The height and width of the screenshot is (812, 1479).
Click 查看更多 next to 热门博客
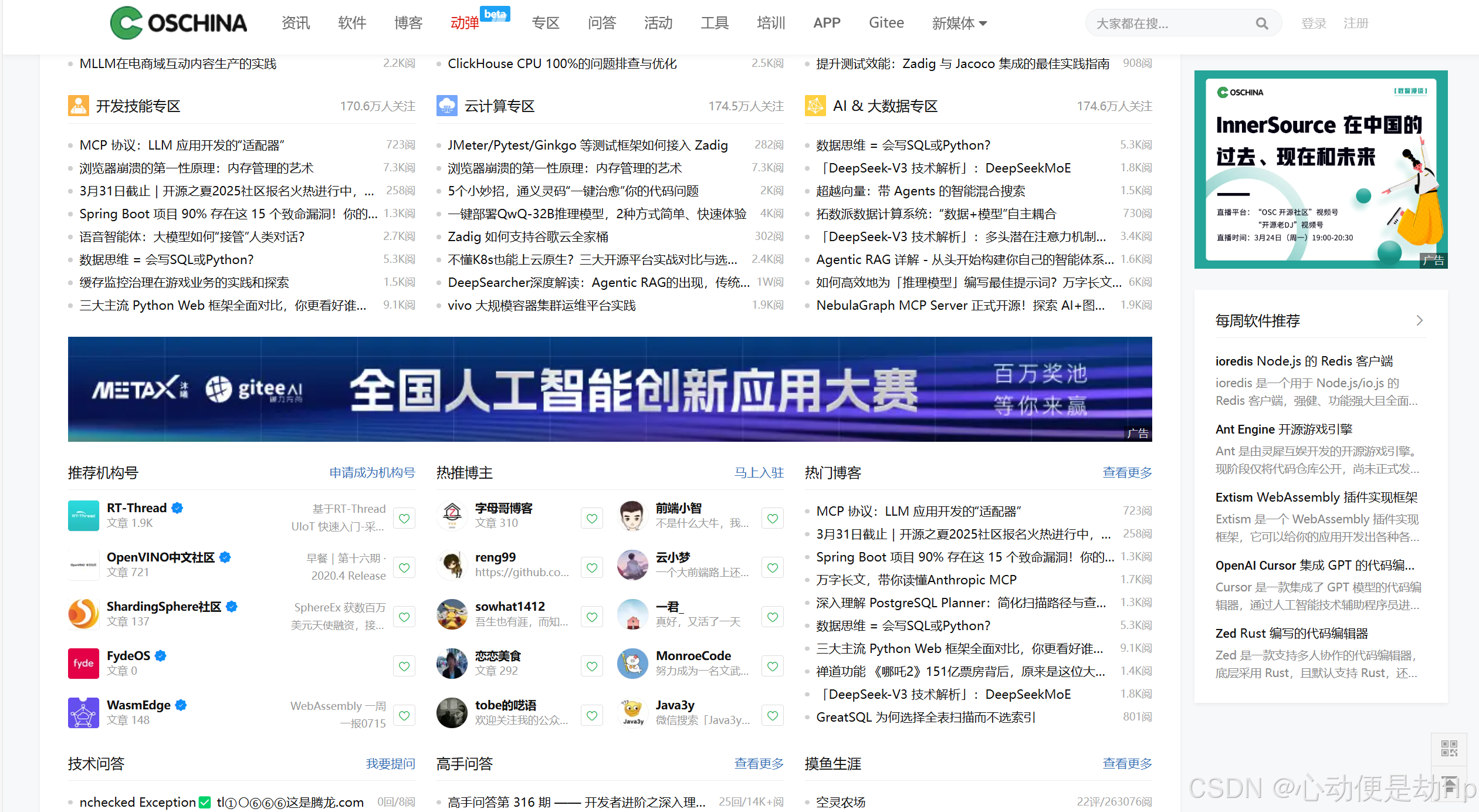pyautogui.click(x=1127, y=473)
